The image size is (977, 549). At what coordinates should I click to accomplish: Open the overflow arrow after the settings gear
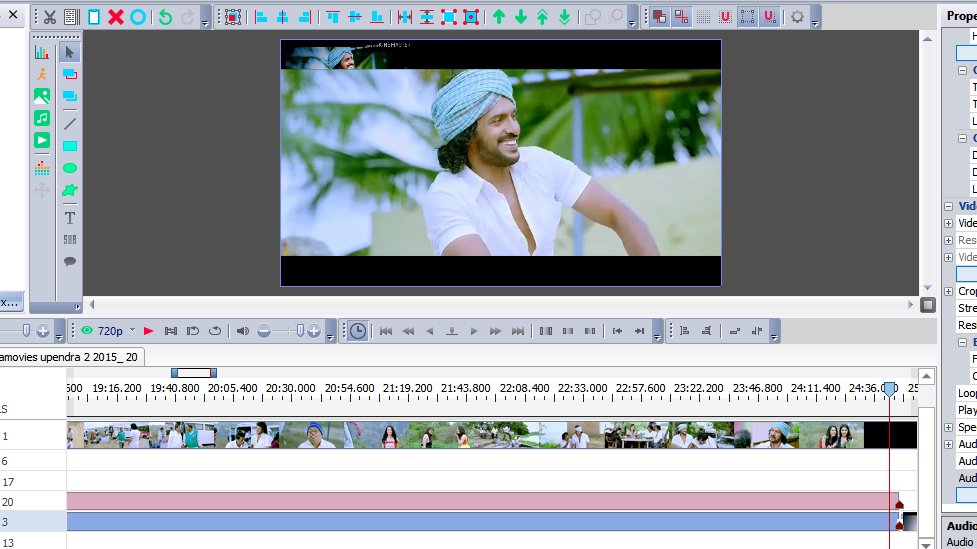(x=815, y=23)
